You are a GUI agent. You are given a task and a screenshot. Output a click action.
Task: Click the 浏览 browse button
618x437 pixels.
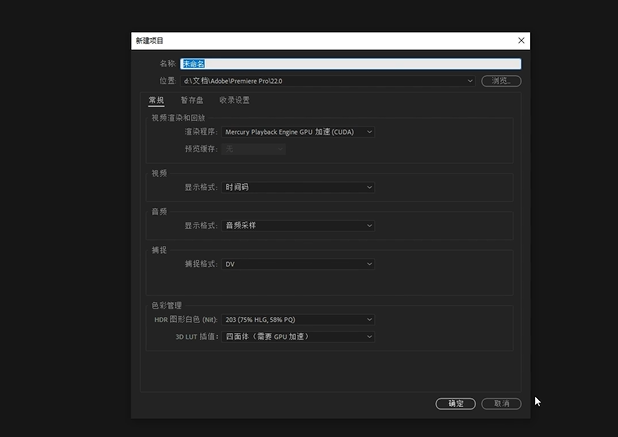coord(501,81)
